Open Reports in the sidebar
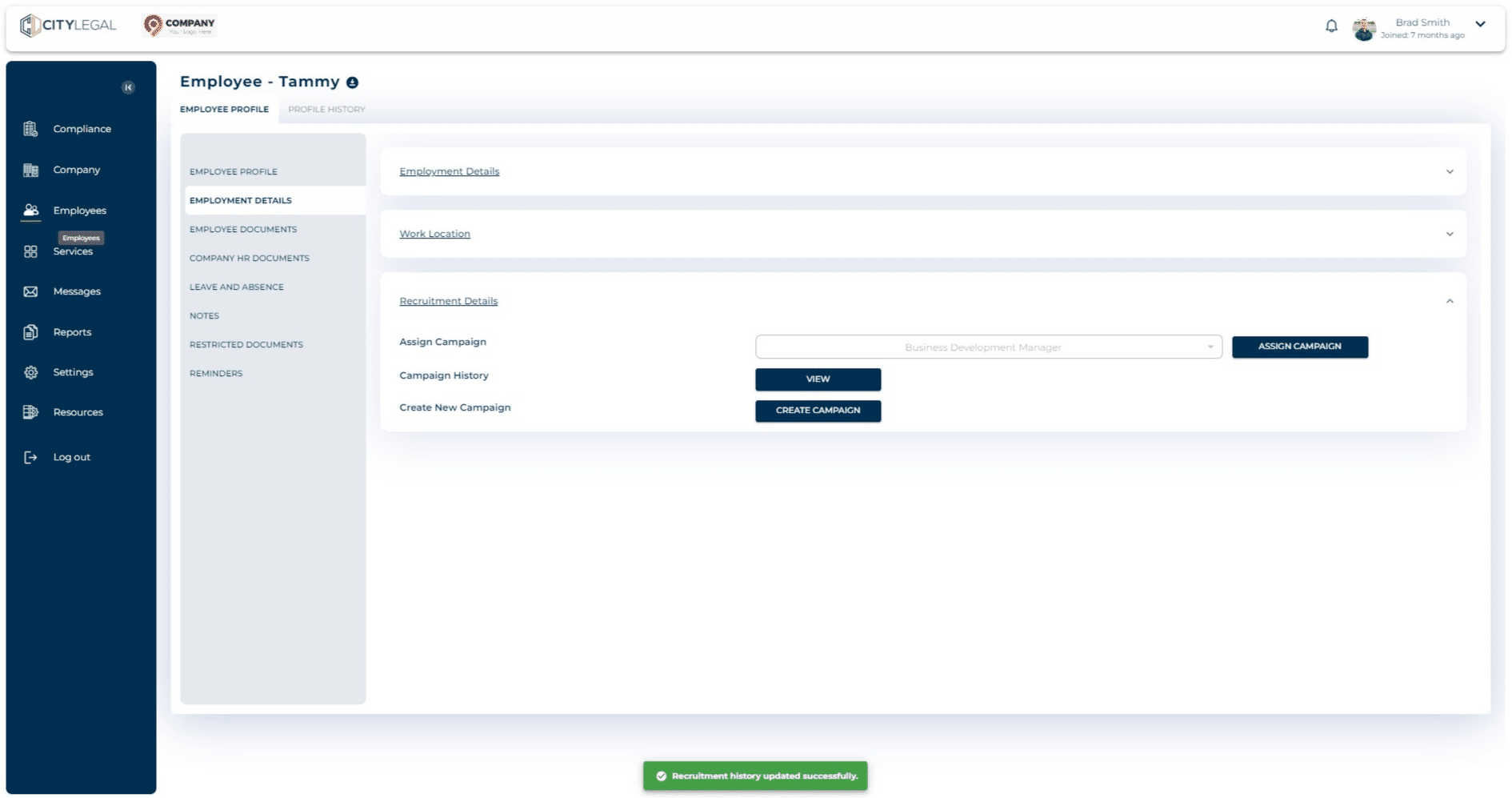1512x798 pixels. click(72, 332)
